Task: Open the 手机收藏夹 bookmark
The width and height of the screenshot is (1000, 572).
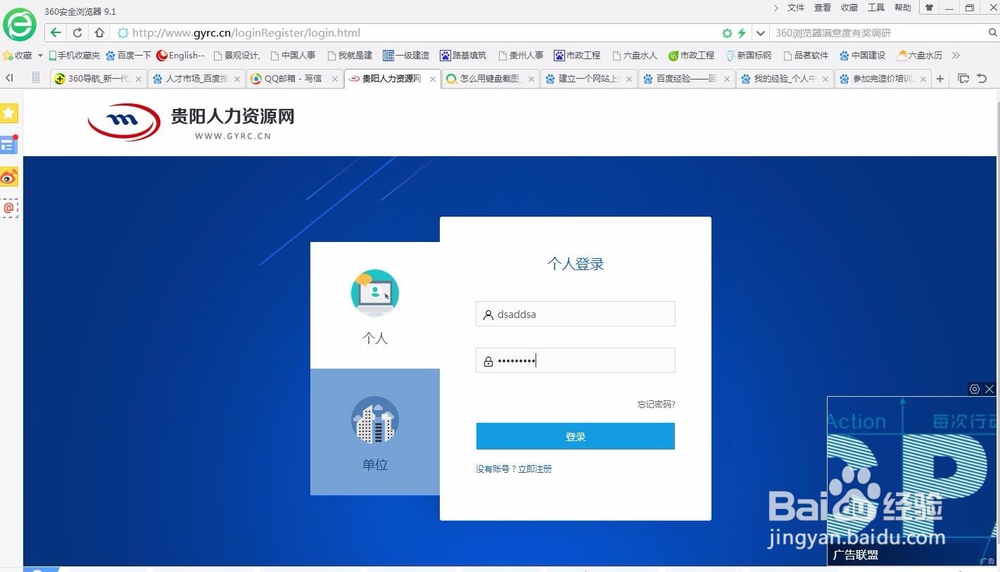Action: coord(74,55)
